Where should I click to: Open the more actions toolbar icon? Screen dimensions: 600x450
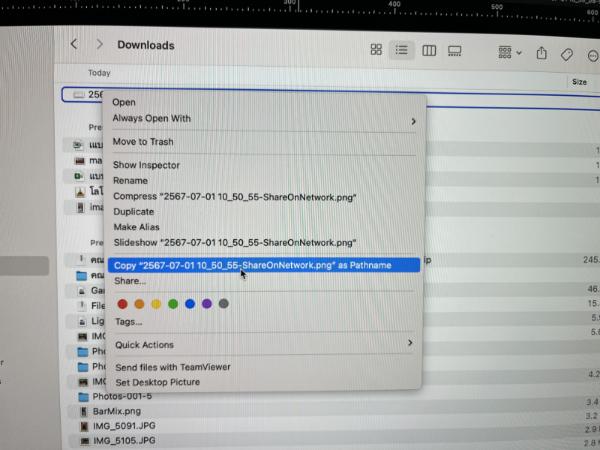pyautogui.click(x=593, y=56)
